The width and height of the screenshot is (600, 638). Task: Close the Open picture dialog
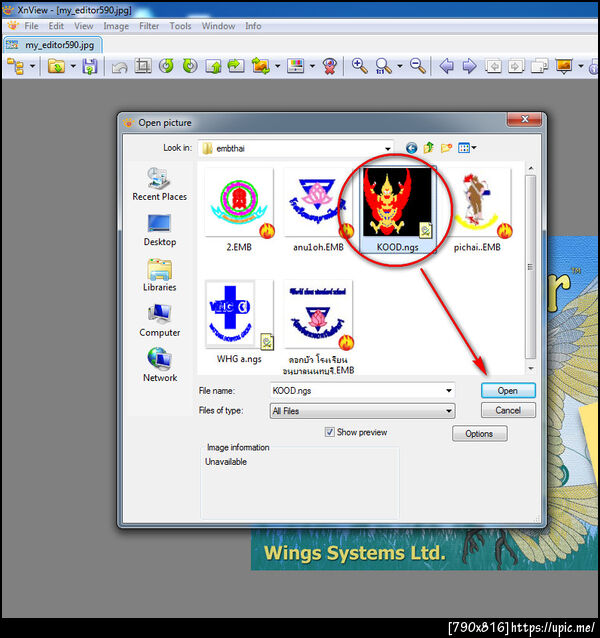click(524, 119)
